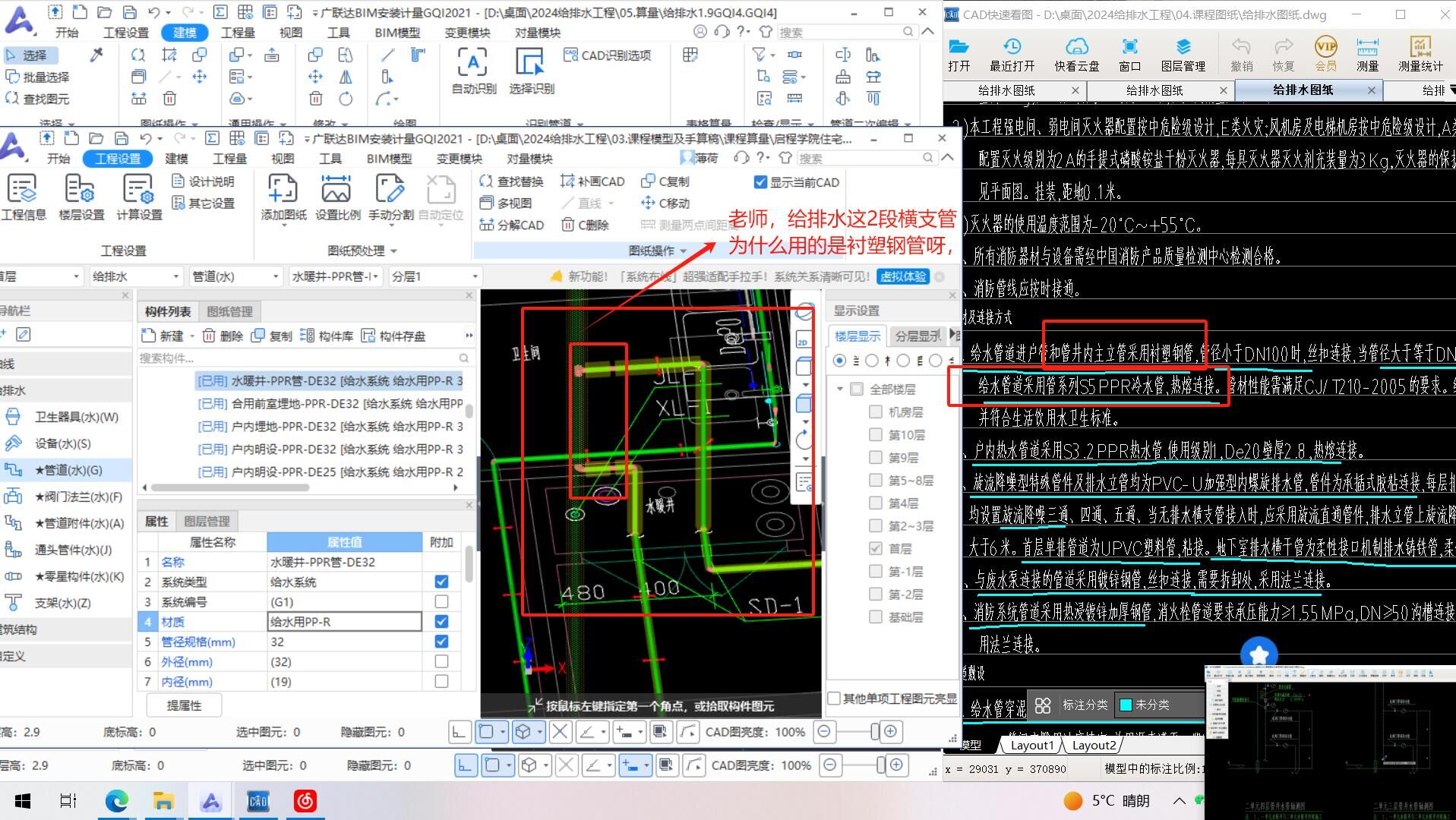
Task: Toggle 显示当前CAD checkbox
Action: pyautogui.click(x=760, y=182)
